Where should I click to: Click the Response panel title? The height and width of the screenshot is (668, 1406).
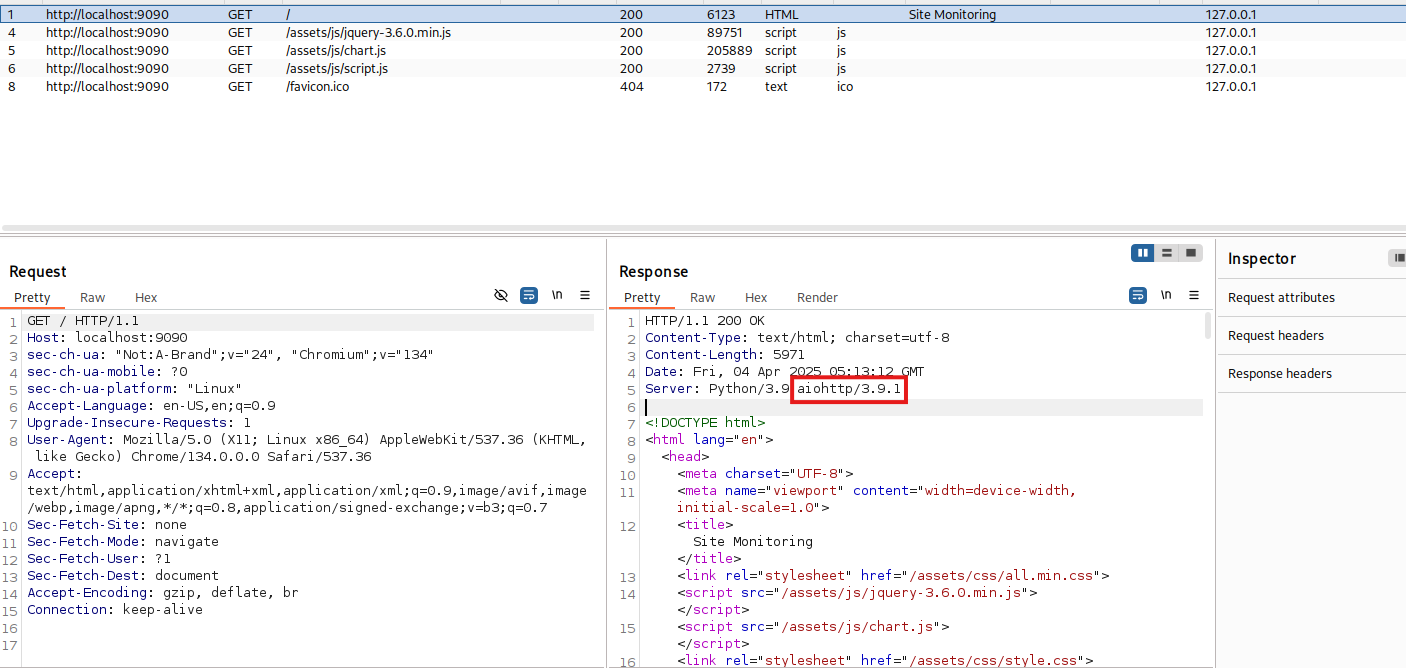[x=654, y=272]
